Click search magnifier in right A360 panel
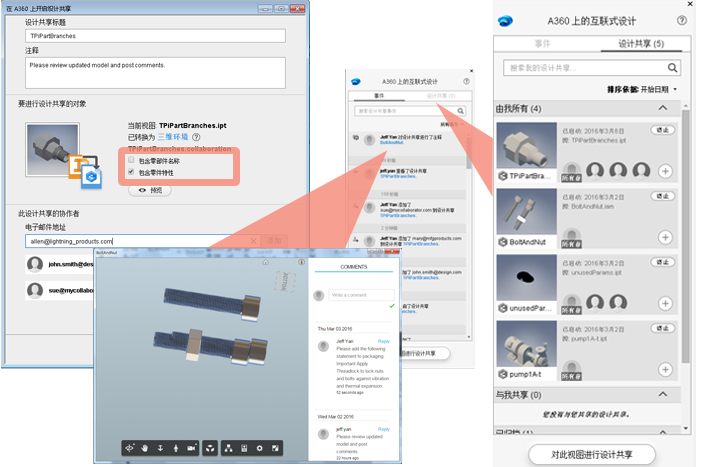This screenshot has height=467, width=701. (x=672, y=67)
